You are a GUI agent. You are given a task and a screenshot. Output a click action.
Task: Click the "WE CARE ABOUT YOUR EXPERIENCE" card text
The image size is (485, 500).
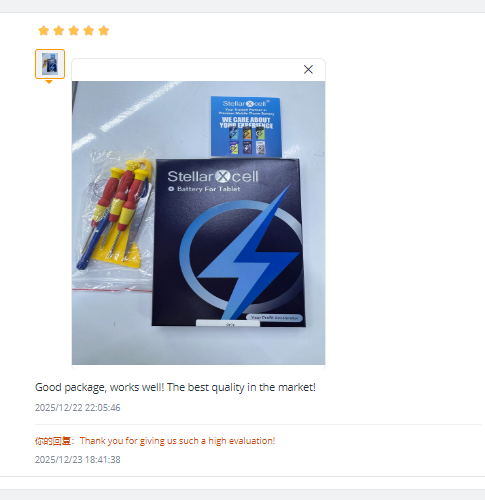[246, 123]
